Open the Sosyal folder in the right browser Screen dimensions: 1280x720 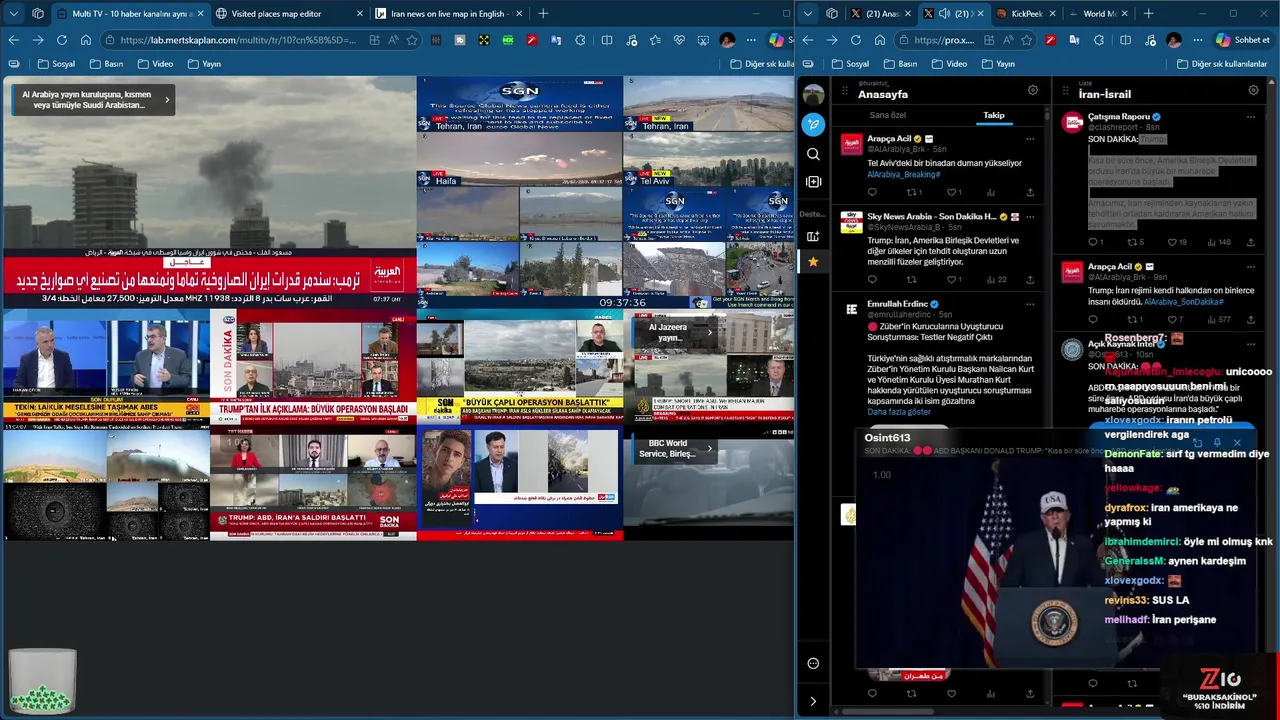click(x=850, y=63)
